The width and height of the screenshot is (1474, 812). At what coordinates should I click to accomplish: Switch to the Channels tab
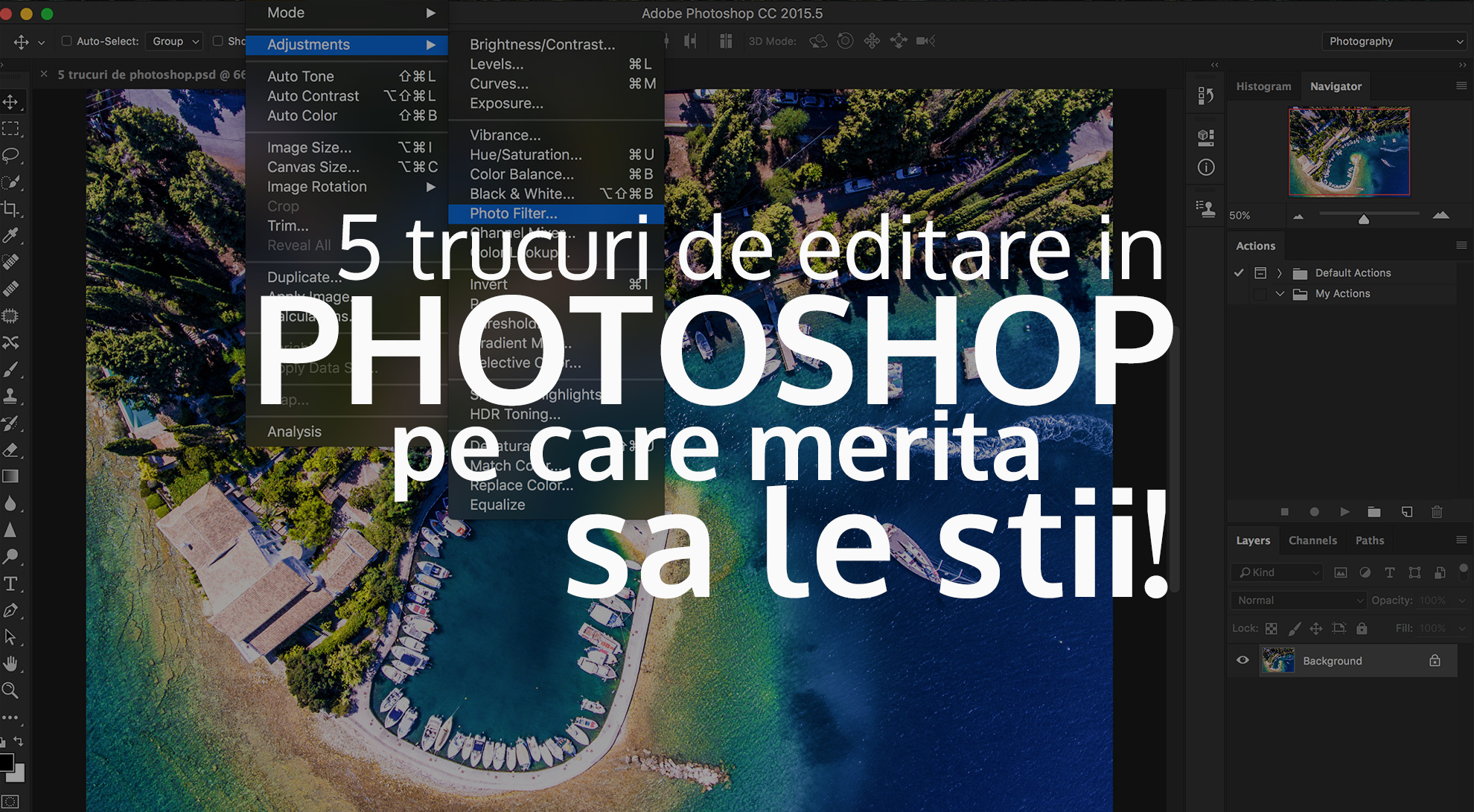[1312, 540]
